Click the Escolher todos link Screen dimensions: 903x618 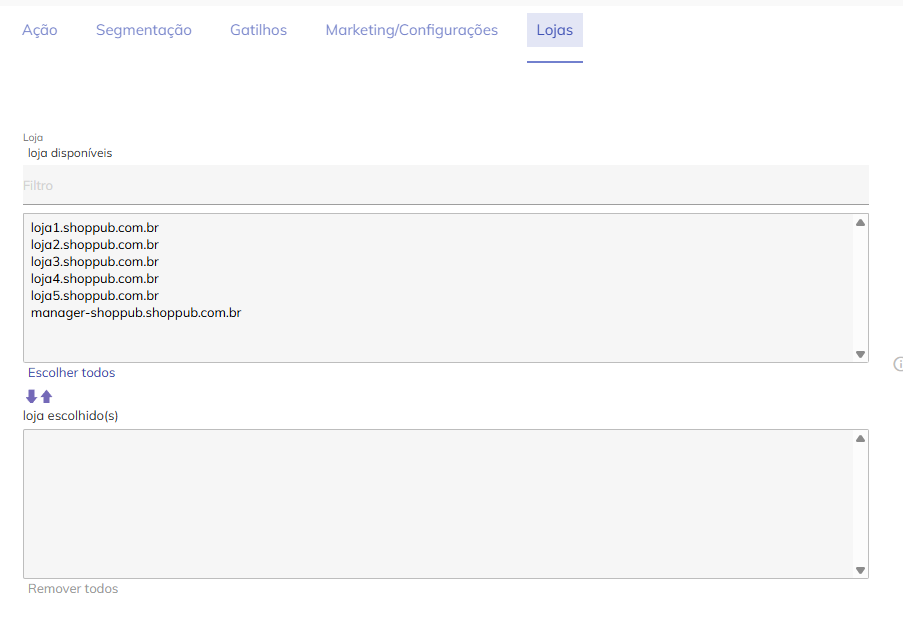[71, 373]
